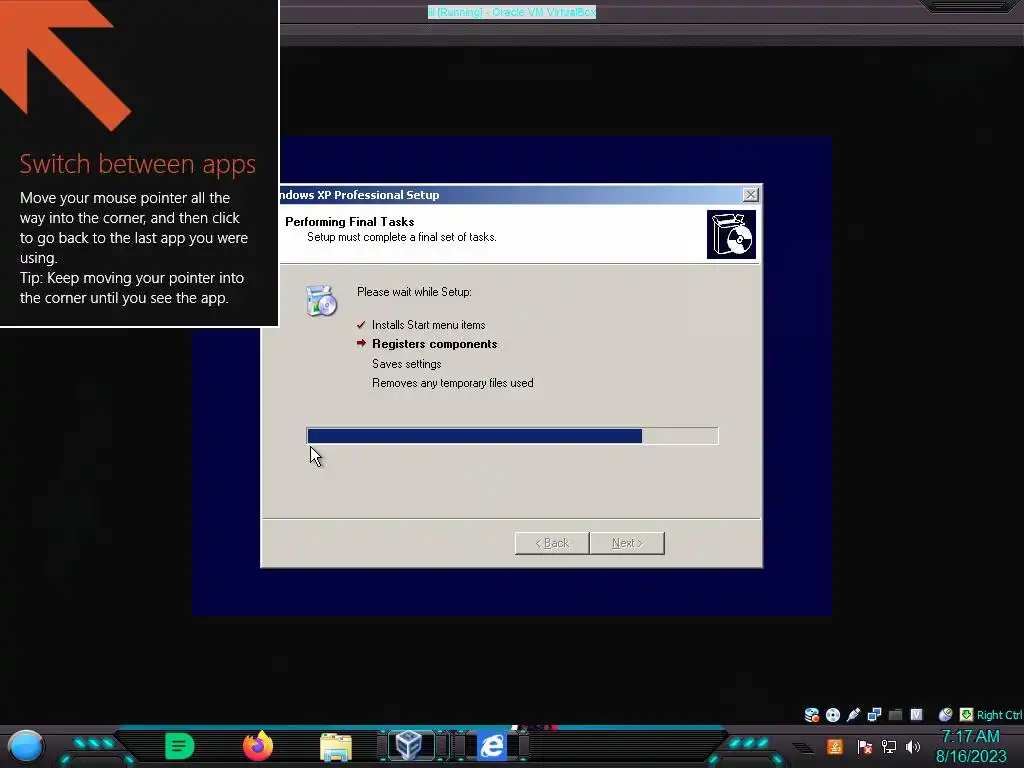Open the volume speaker tray icon
The height and width of the screenshot is (768, 1024).
pos(913,746)
